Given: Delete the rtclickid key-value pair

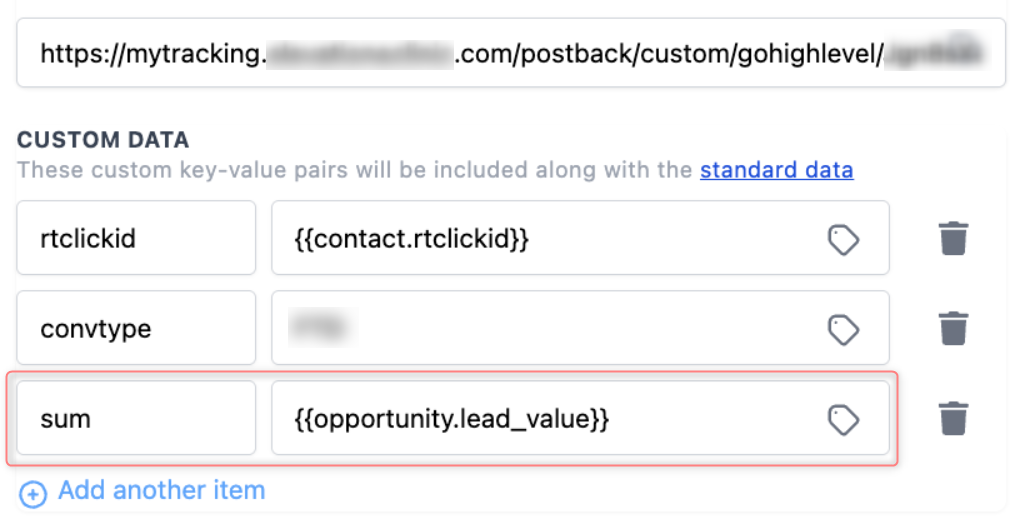Looking at the screenshot, I should (x=954, y=238).
